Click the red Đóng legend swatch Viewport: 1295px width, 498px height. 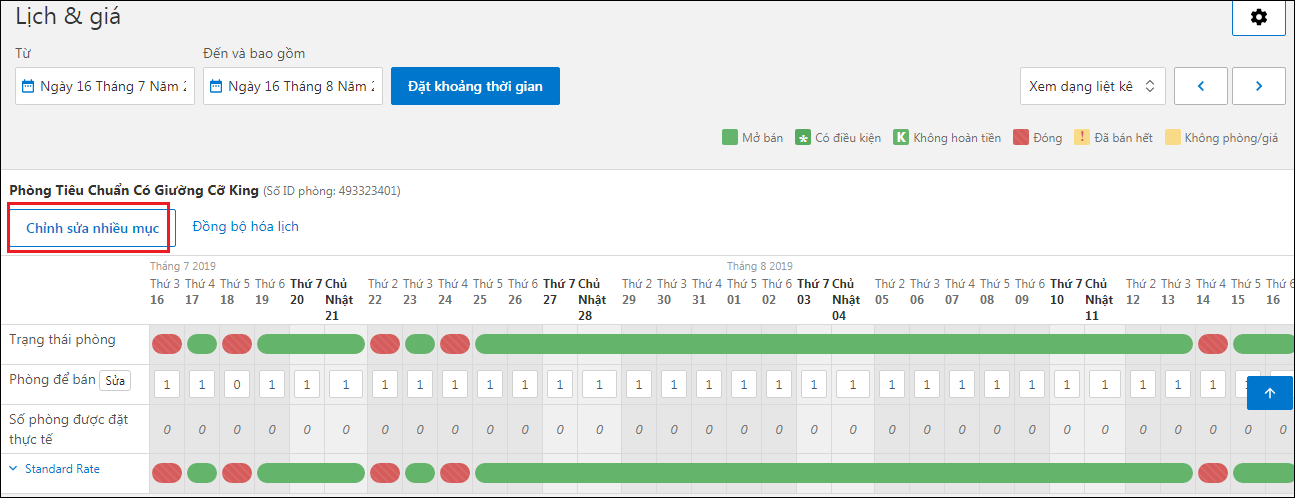coord(1021,137)
